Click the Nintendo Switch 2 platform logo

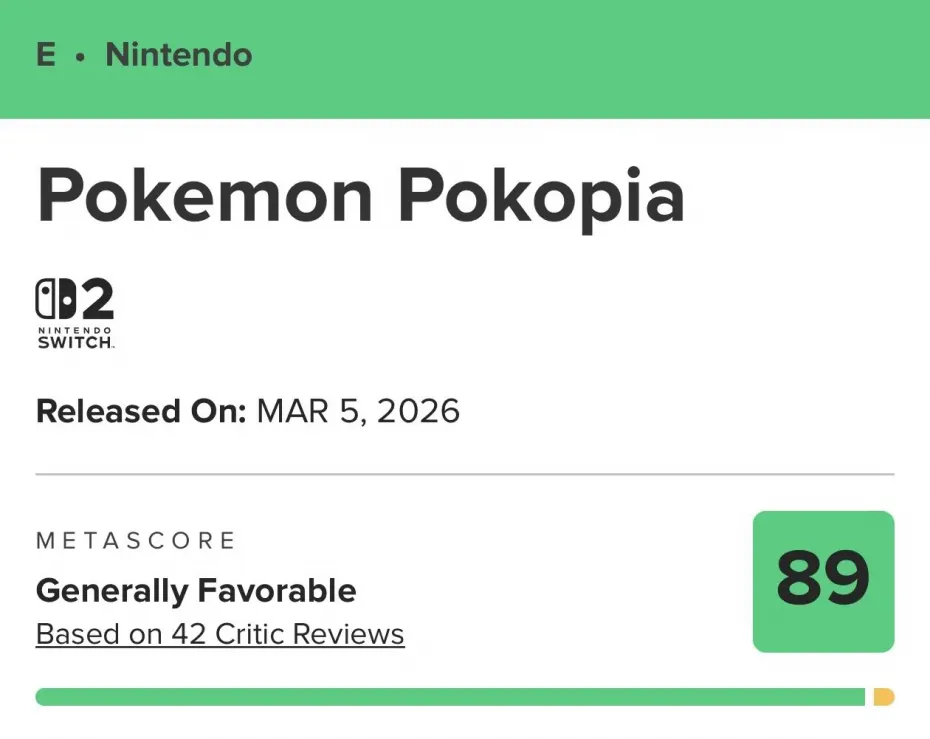(75, 313)
